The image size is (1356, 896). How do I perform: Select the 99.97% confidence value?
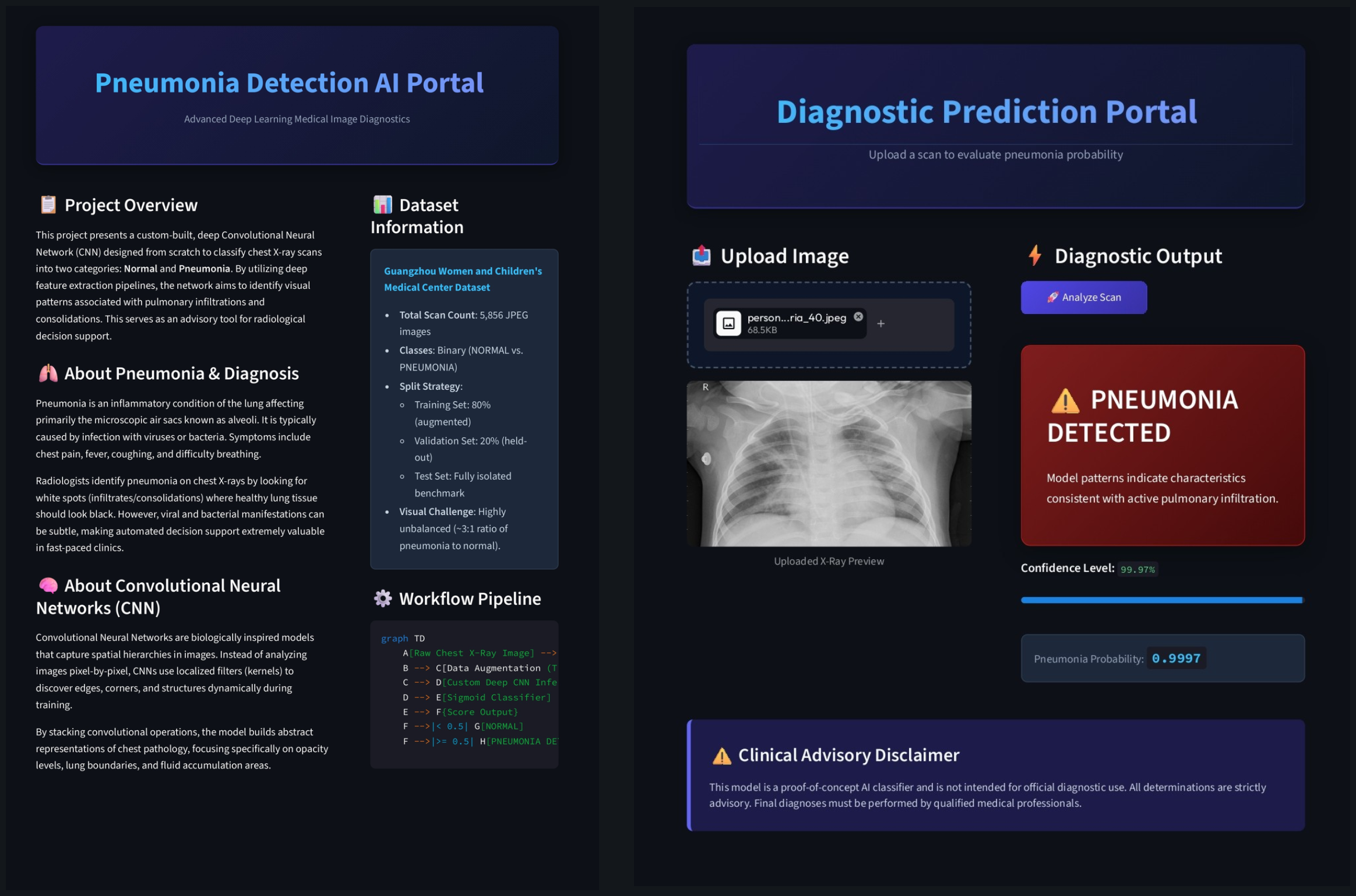(1137, 569)
